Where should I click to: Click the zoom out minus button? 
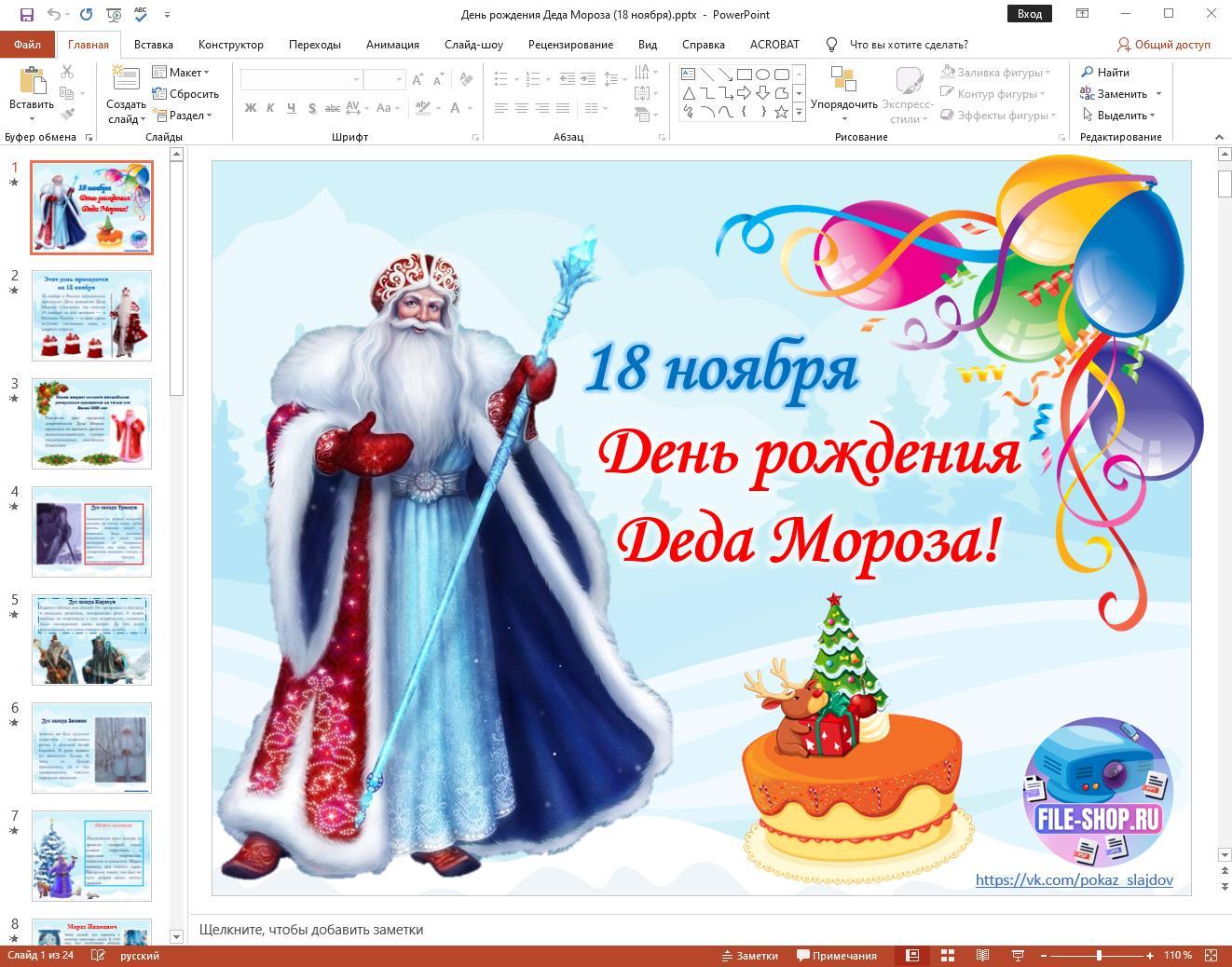click(x=1044, y=955)
